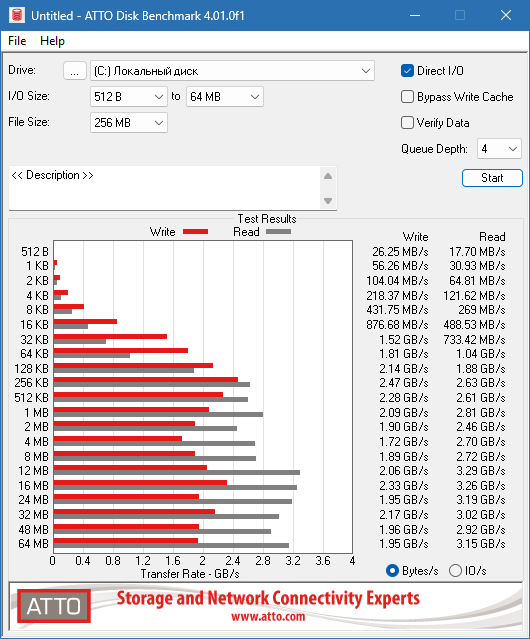Image resolution: width=530 pixels, height=639 pixels.
Task: Click the browse drive '...' button
Action: coord(75,71)
